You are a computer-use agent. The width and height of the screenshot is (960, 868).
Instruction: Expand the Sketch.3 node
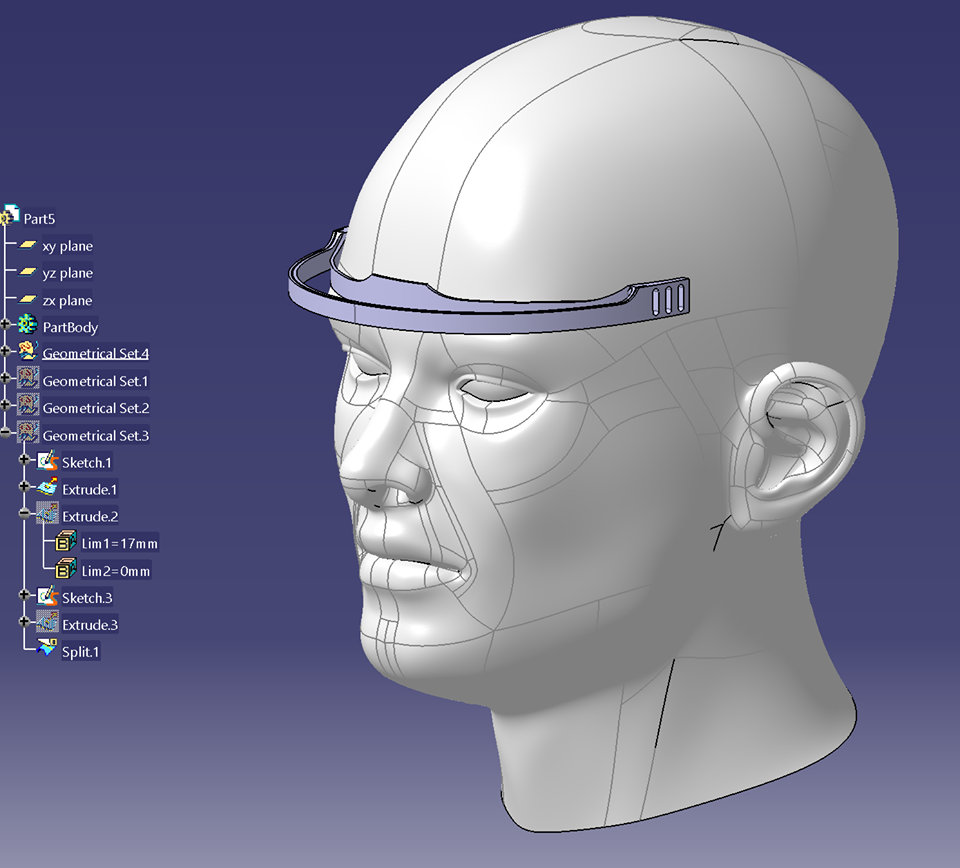pyautogui.click(x=24, y=595)
